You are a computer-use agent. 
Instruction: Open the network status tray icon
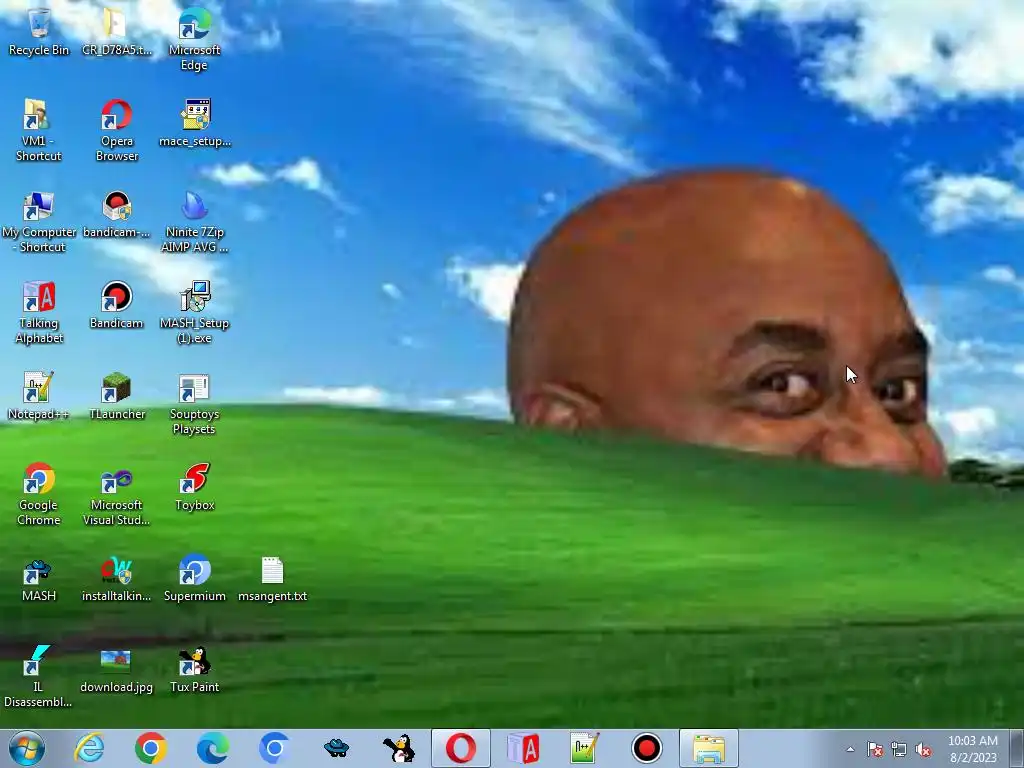point(899,750)
